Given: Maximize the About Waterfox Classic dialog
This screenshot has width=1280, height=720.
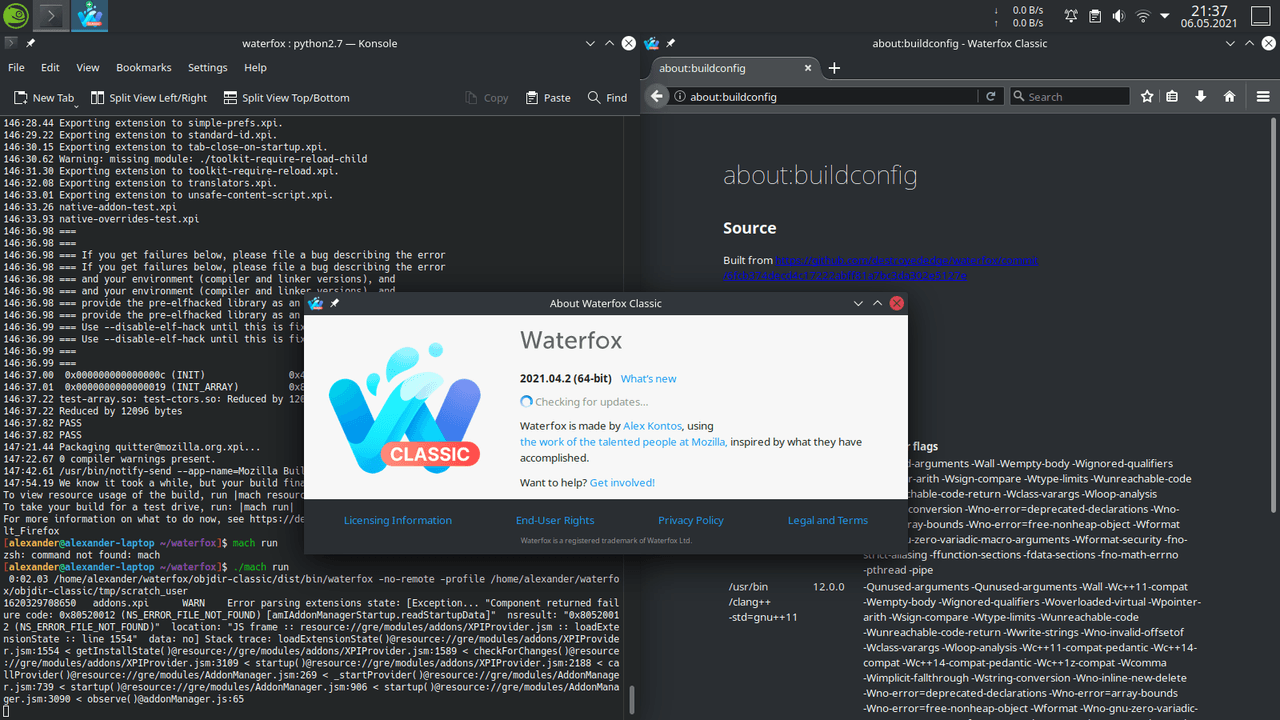Looking at the screenshot, I should (x=877, y=303).
